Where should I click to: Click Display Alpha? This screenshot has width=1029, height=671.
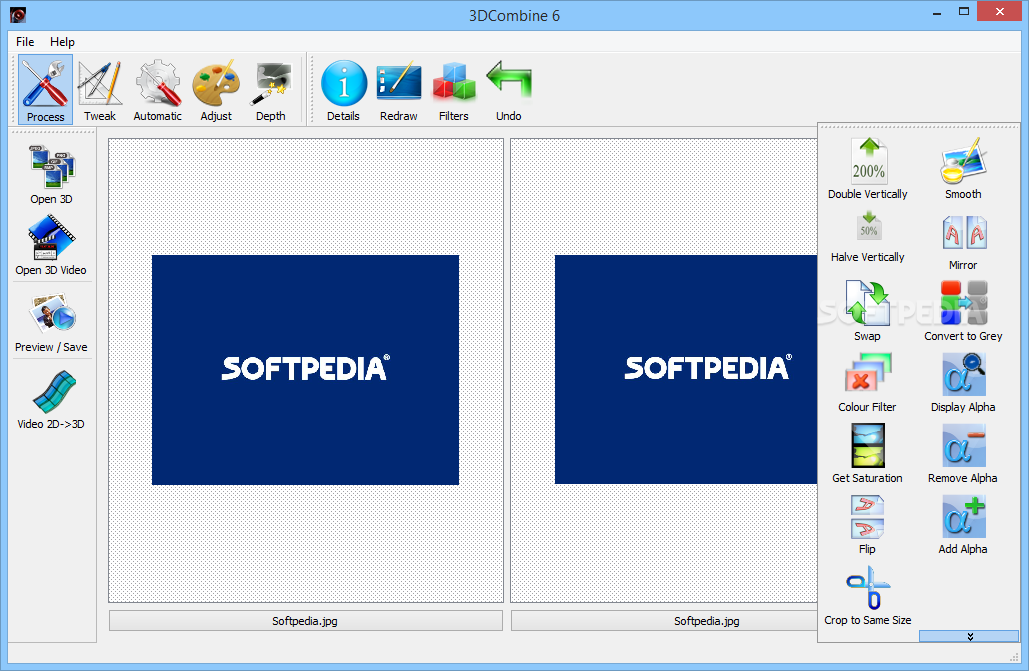coord(963,383)
